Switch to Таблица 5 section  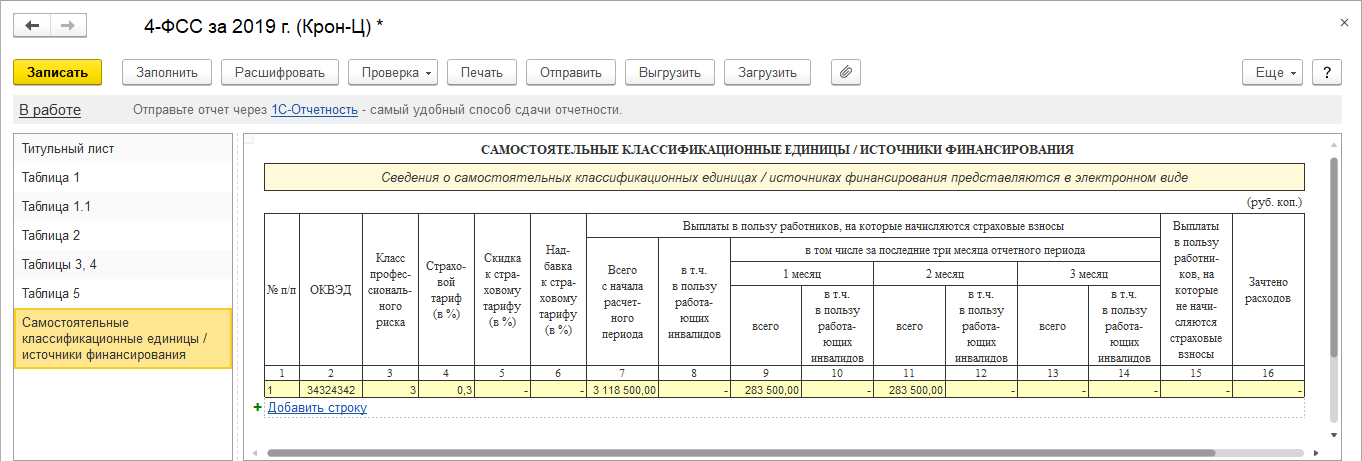click(x=122, y=294)
